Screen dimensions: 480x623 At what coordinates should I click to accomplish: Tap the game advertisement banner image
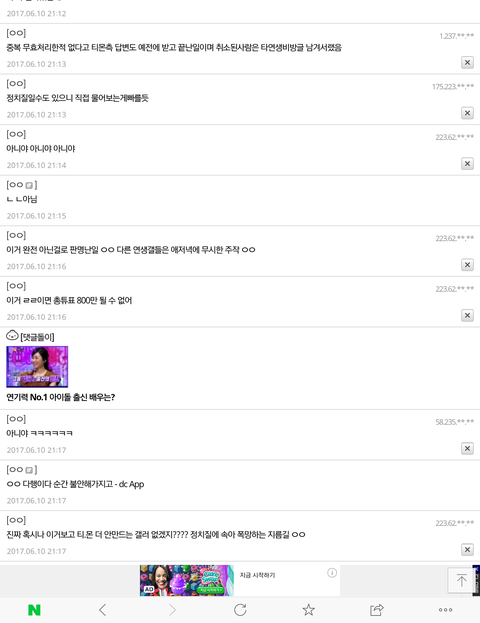187,580
